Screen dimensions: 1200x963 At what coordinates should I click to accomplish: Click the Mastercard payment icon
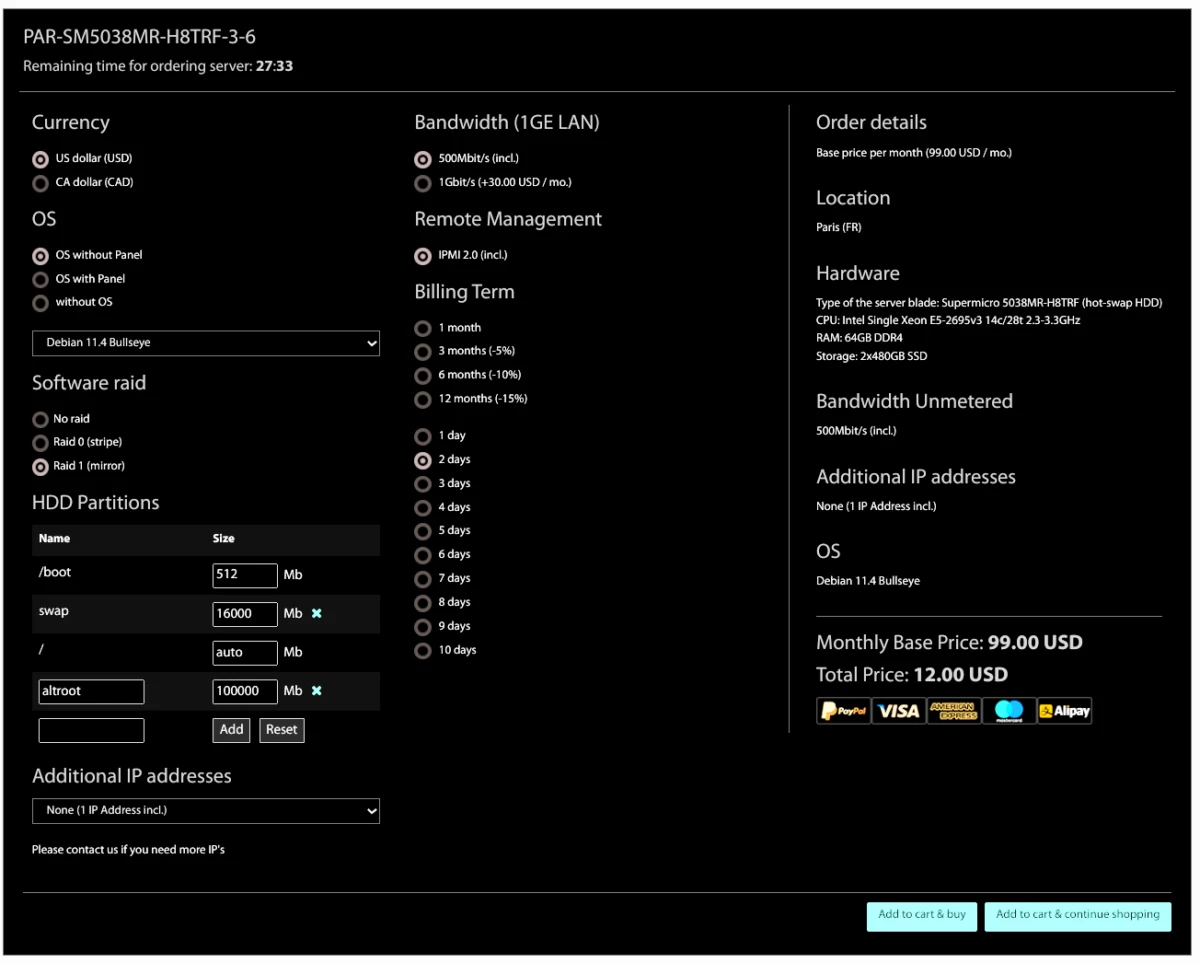click(x=1008, y=711)
